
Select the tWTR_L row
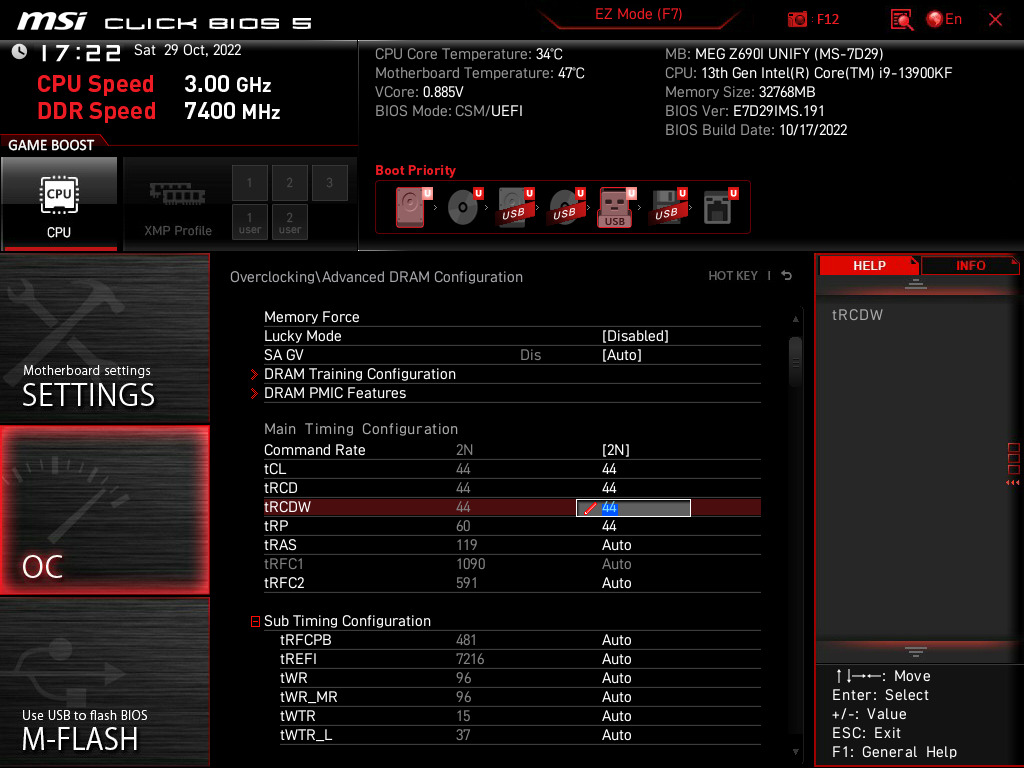pos(520,735)
